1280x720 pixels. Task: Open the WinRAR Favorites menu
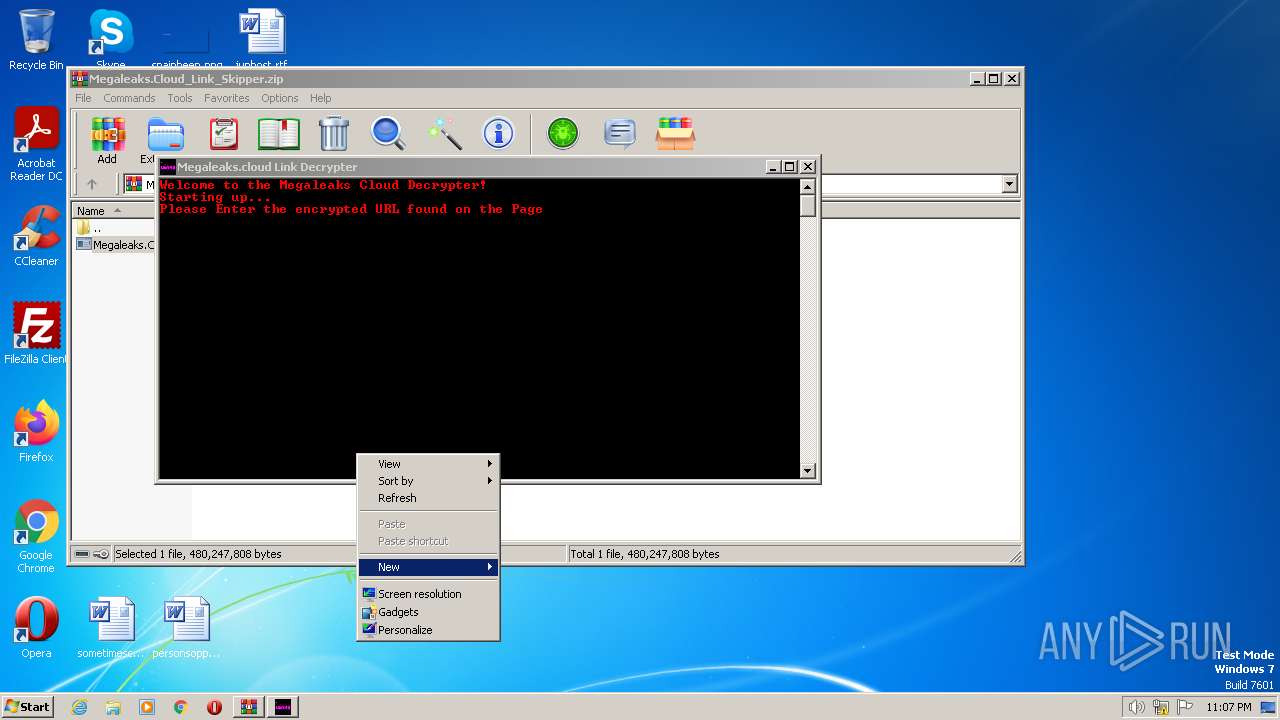click(x=227, y=98)
